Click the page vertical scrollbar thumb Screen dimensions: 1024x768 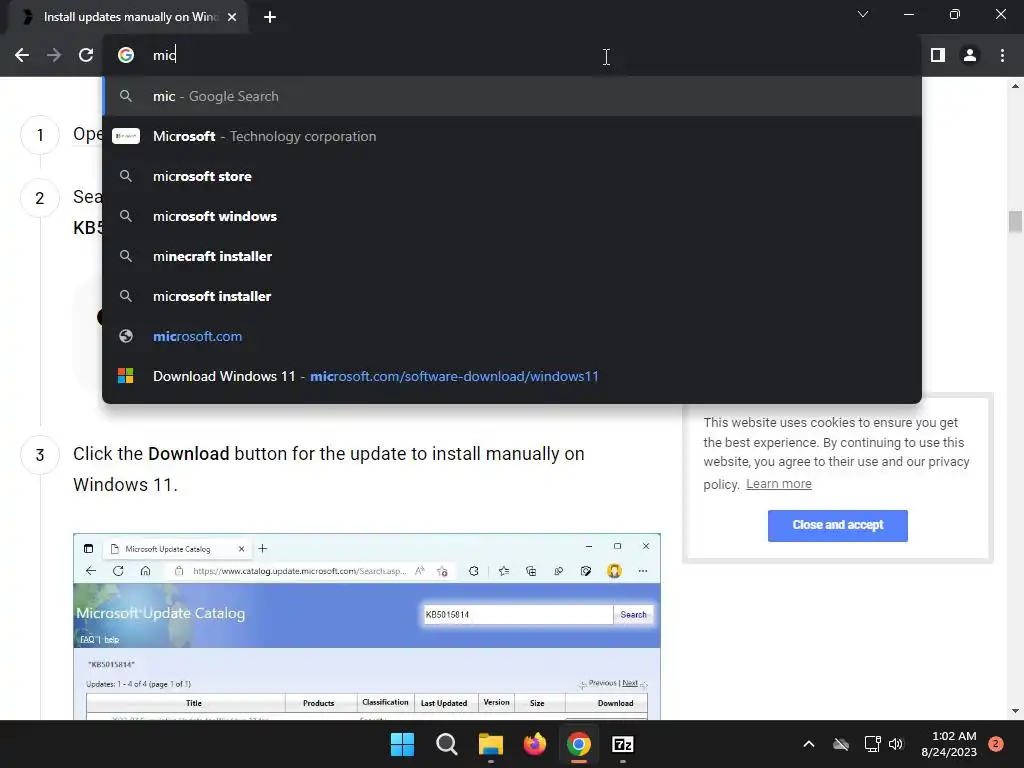tap(1015, 221)
